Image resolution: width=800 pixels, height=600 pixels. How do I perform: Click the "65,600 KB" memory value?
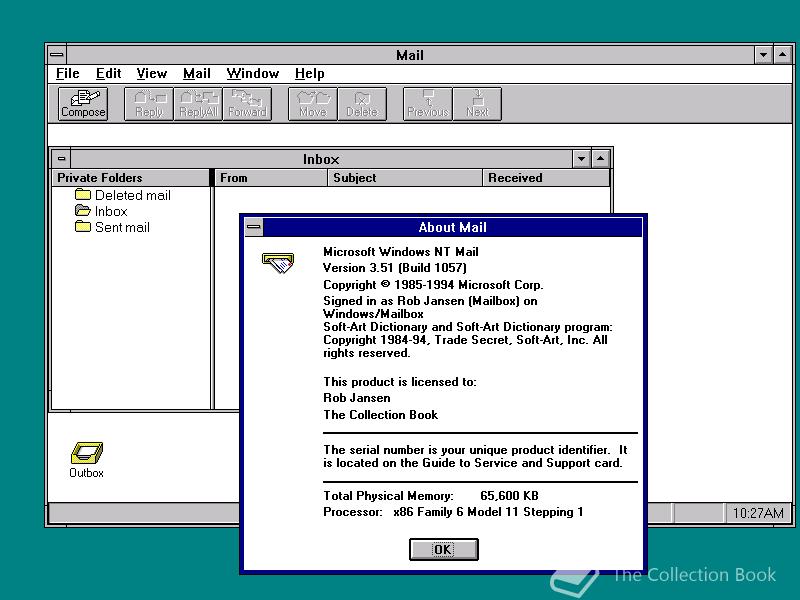pyautogui.click(x=509, y=495)
